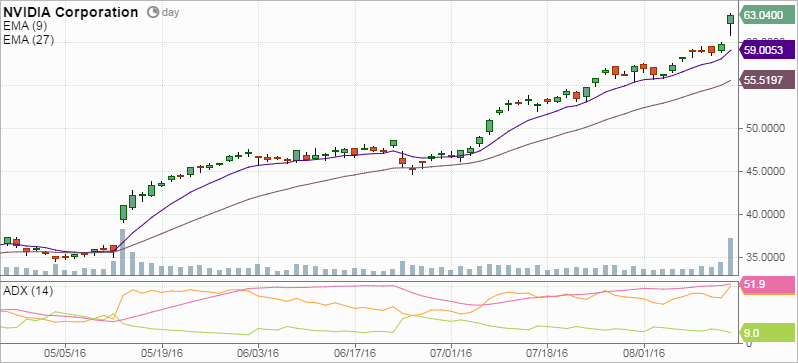The height and width of the screenshot is (363, 798).
Task: Click the tallest volume bar in mid-May
Action: point(123,252)
